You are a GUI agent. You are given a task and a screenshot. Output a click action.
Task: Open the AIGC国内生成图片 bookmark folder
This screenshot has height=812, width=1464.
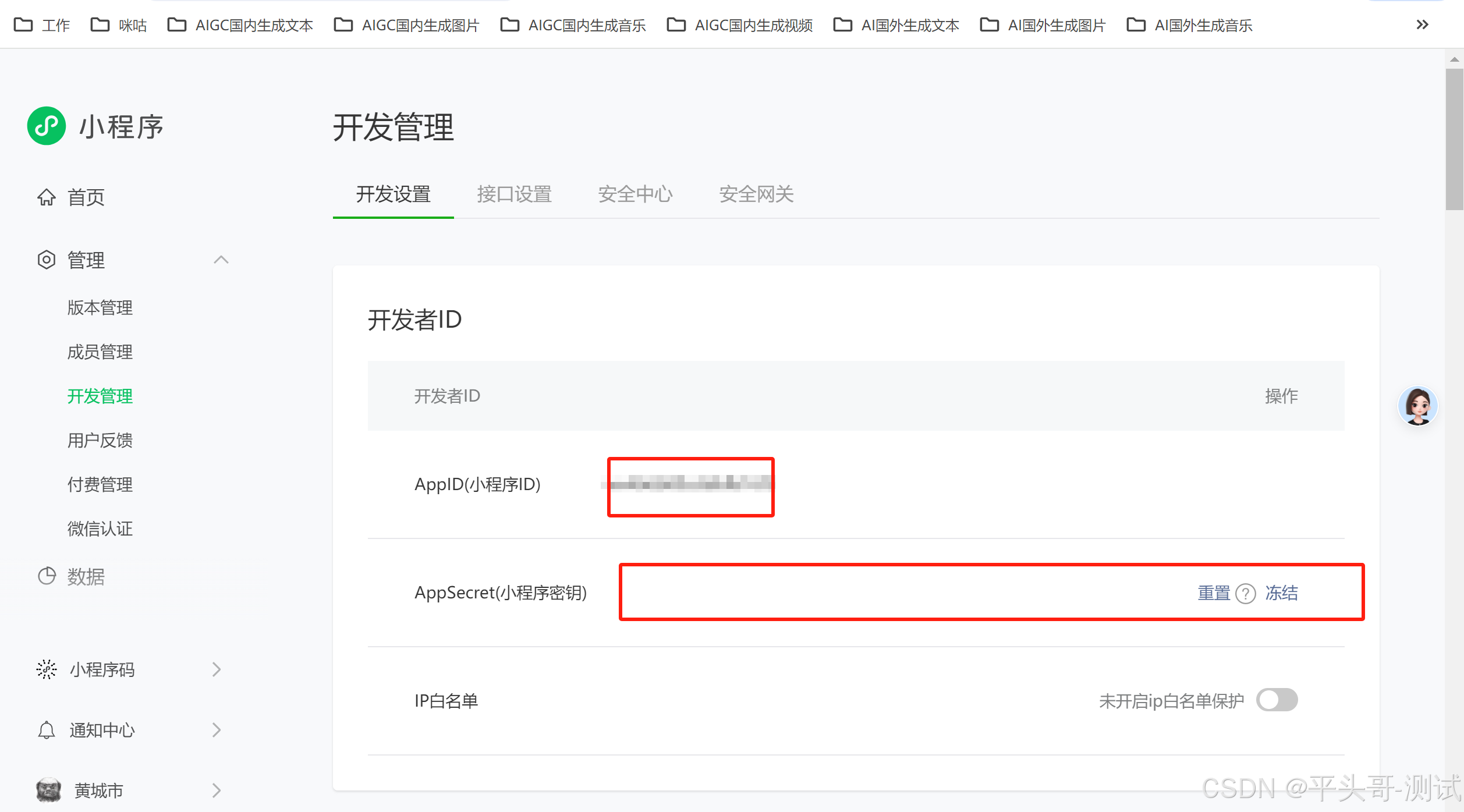pos(406,25)
